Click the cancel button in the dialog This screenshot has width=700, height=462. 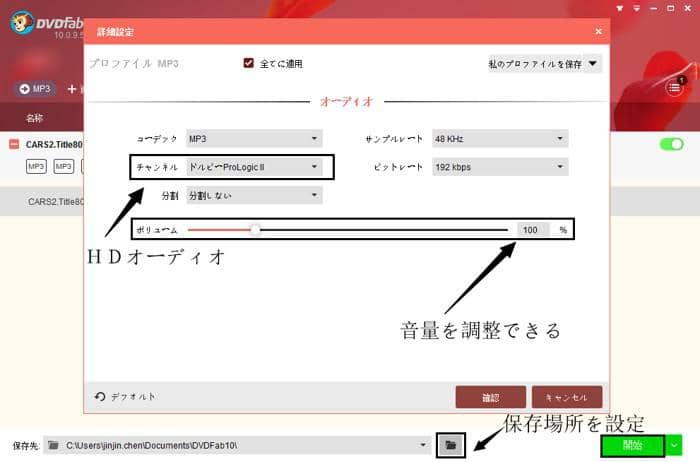567,397
